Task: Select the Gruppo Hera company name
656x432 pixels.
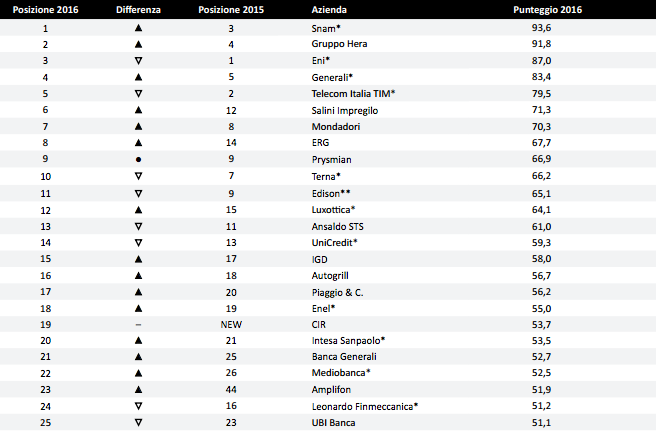Action: coord(339,44)
